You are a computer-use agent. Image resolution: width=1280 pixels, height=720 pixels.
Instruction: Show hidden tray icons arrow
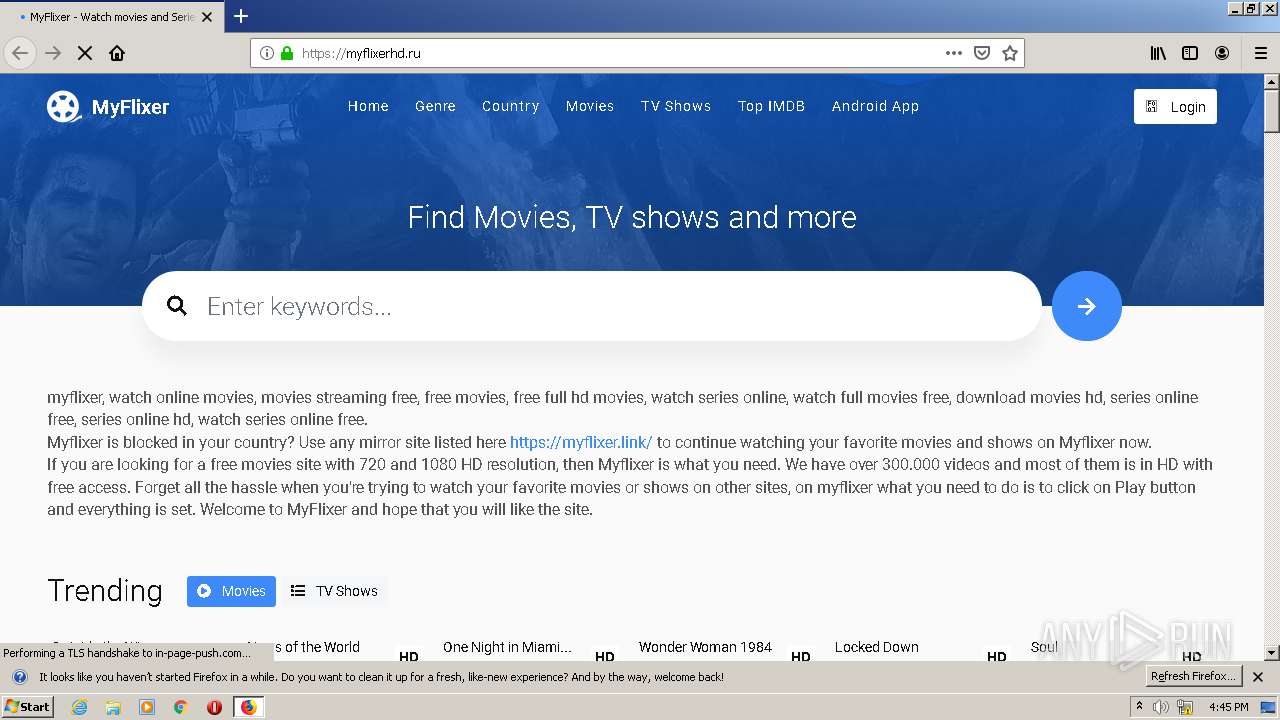coord(1139,706)
